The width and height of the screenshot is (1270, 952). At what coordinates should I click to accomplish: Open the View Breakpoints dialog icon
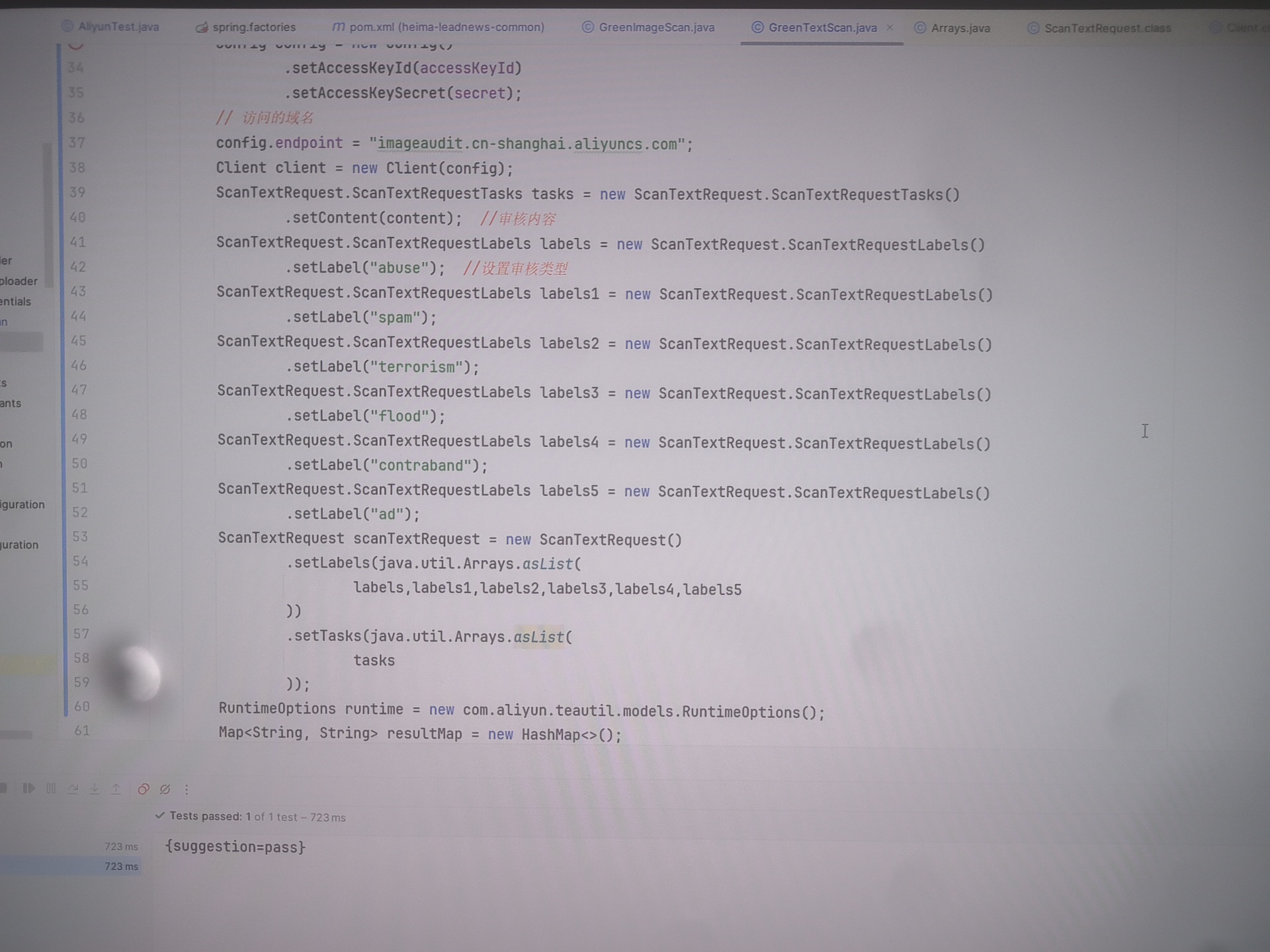pos(144,789)
